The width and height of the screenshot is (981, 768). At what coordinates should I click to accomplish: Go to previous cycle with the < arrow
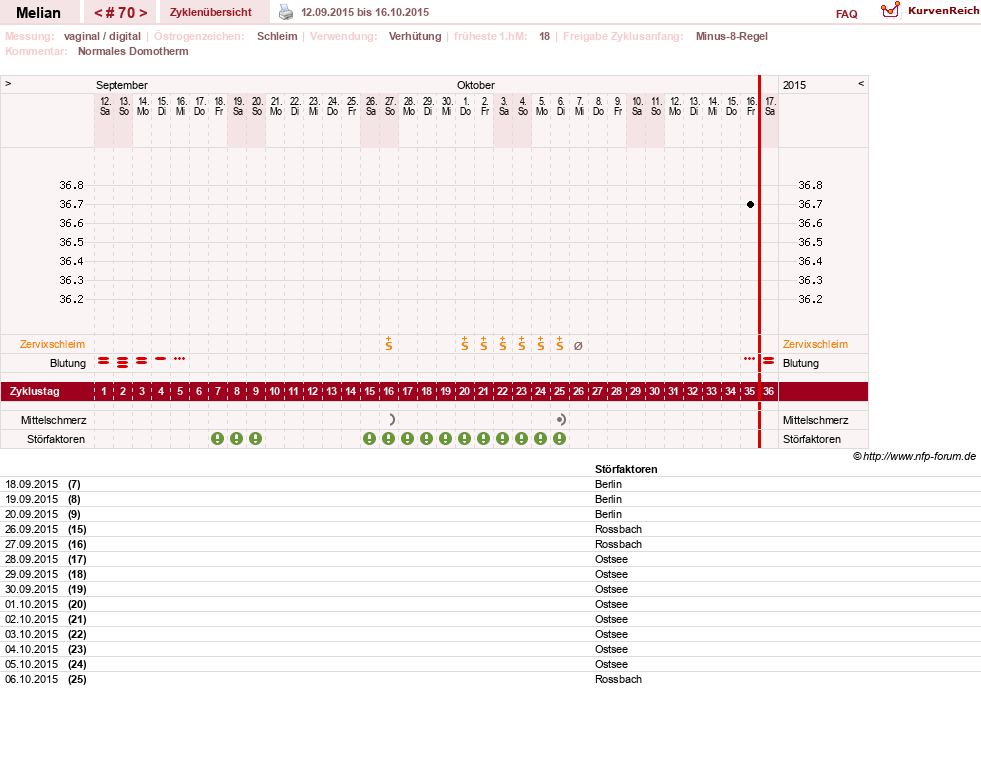[98, 13]
